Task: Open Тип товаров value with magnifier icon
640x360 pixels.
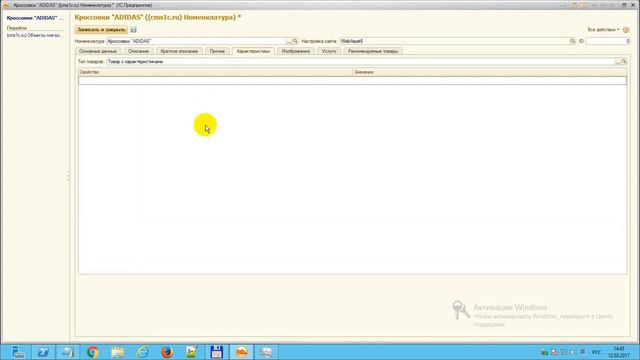Action: coord(624,62)
